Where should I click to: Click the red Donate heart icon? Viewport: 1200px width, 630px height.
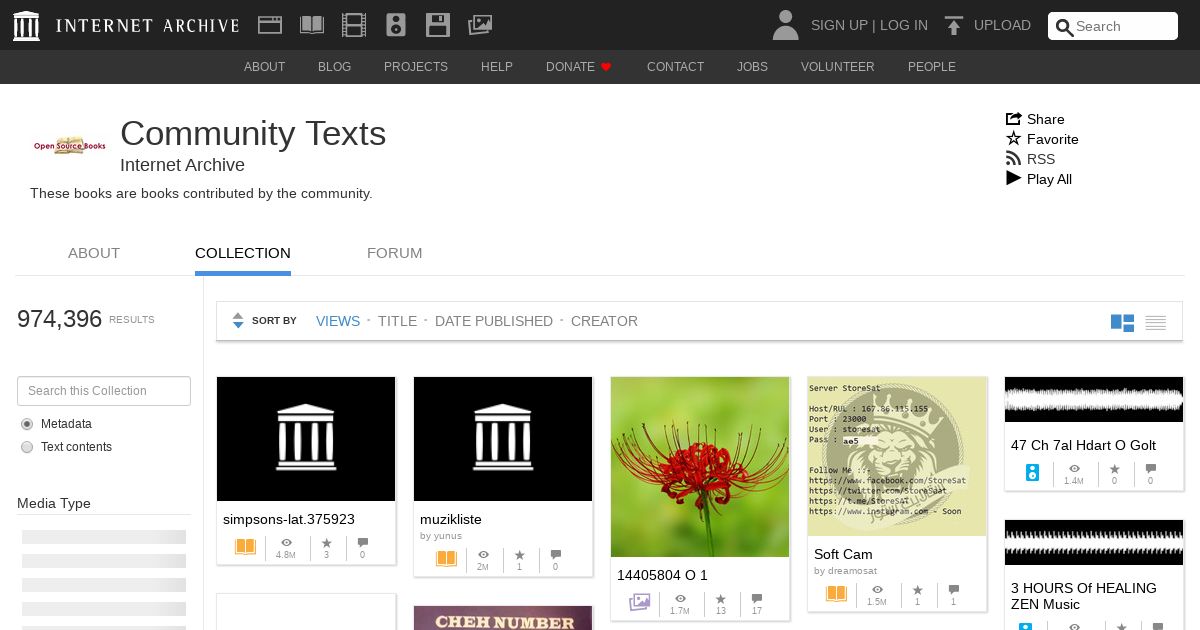[606, 67]
